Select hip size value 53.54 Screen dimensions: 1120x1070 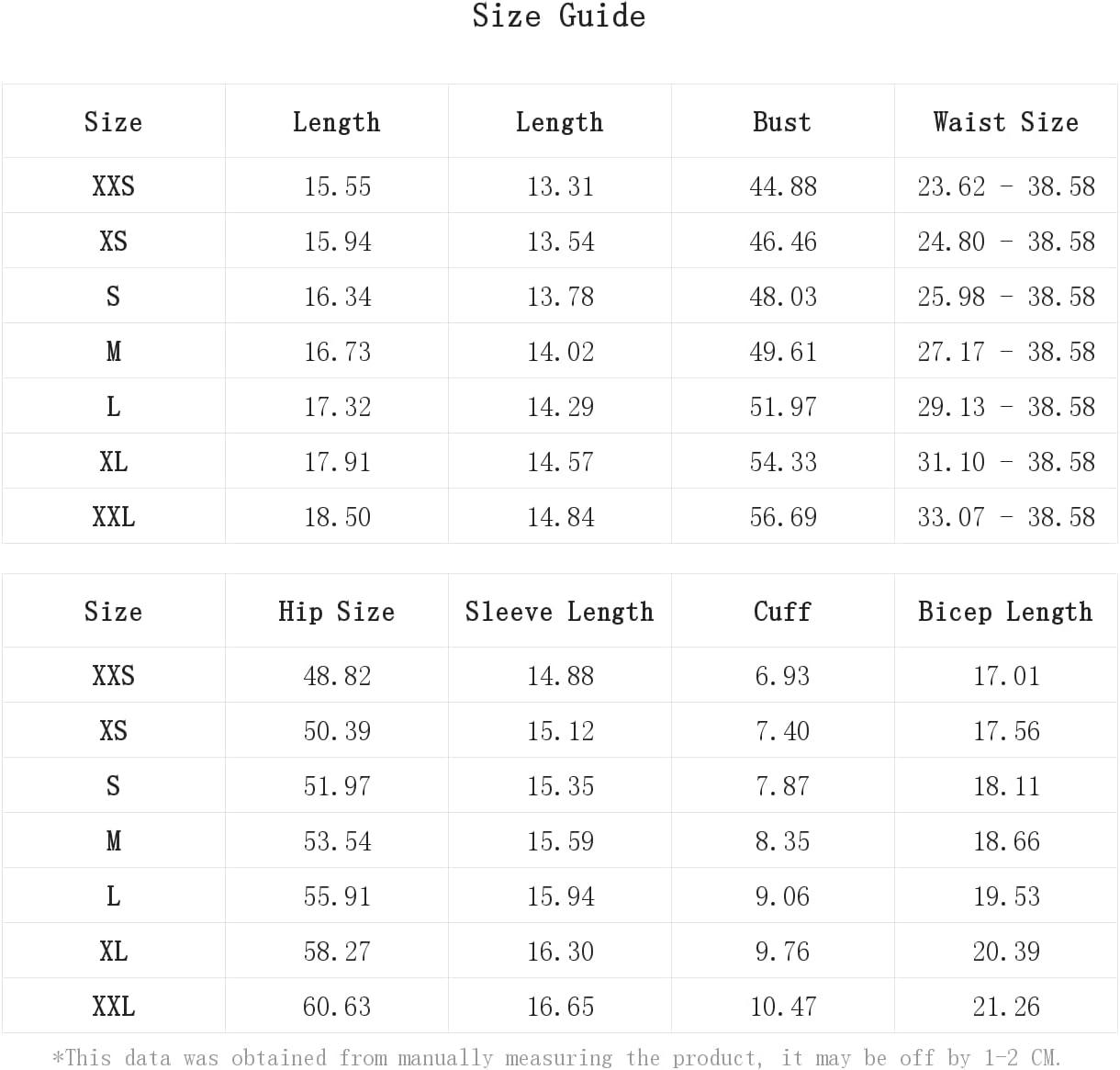337,841
